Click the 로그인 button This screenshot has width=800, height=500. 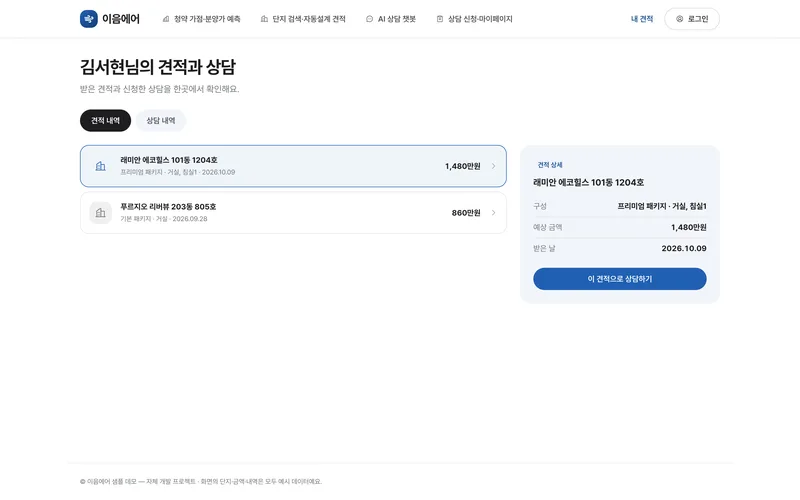tap(692, 19)
